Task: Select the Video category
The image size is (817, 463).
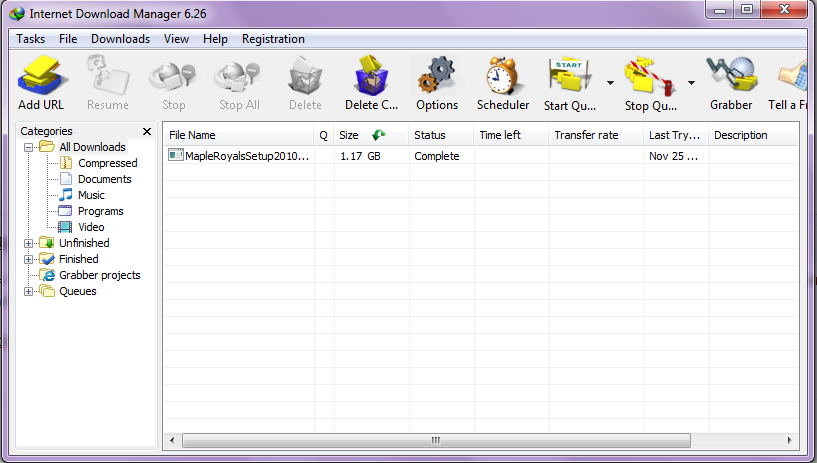Action: pyautogui.click(x=91, y=227)
